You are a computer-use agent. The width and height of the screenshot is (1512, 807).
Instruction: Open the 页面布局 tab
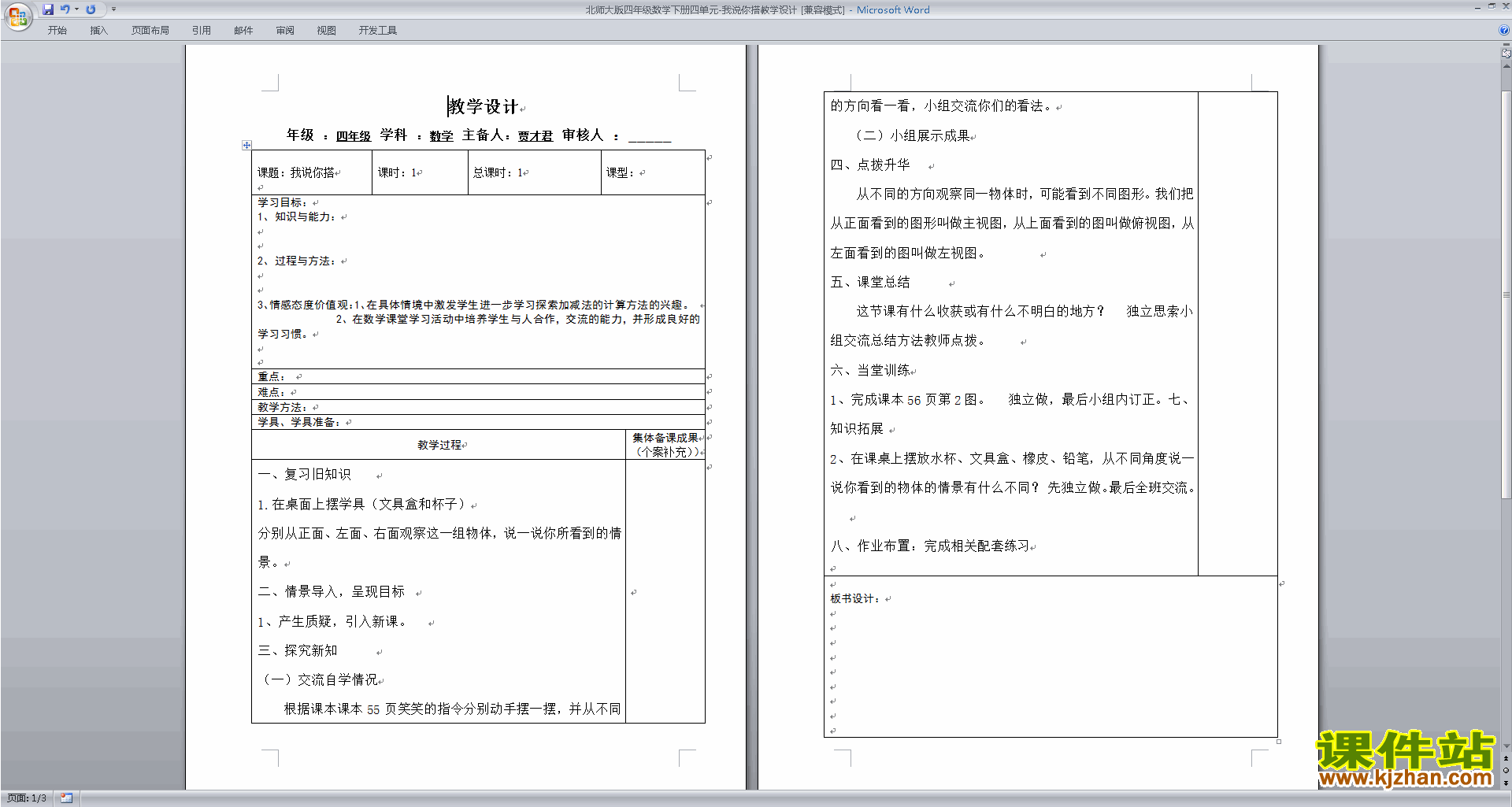click(x=150, y=31)
